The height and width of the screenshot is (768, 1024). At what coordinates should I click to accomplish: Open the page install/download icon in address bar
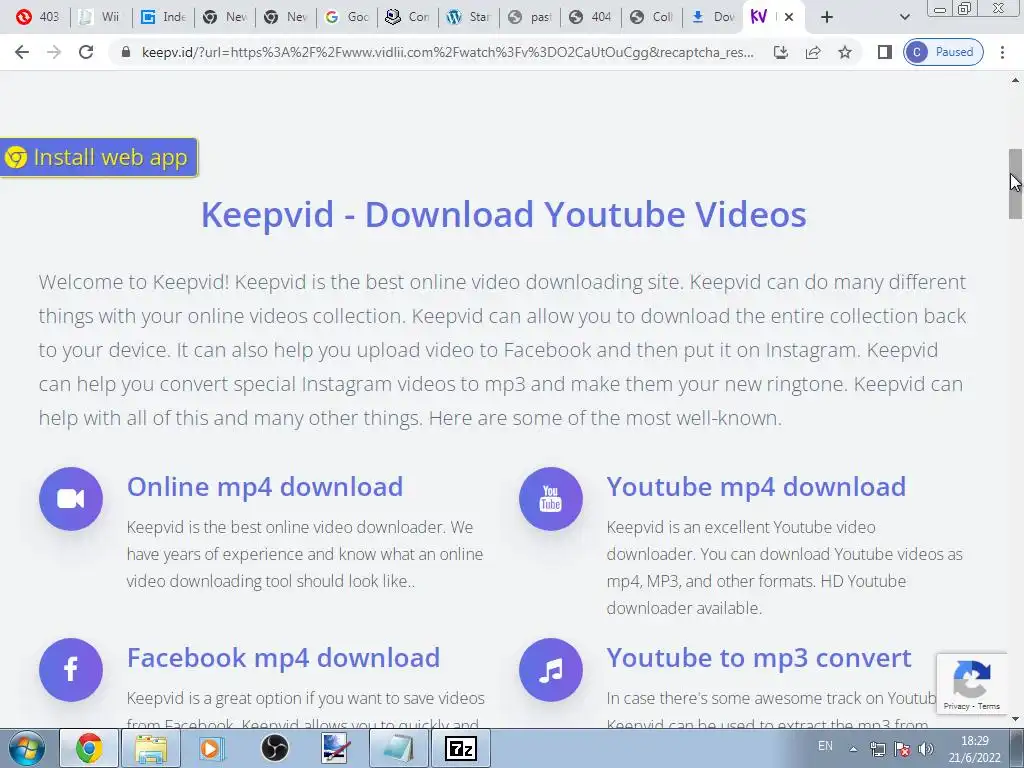point(780,52)
